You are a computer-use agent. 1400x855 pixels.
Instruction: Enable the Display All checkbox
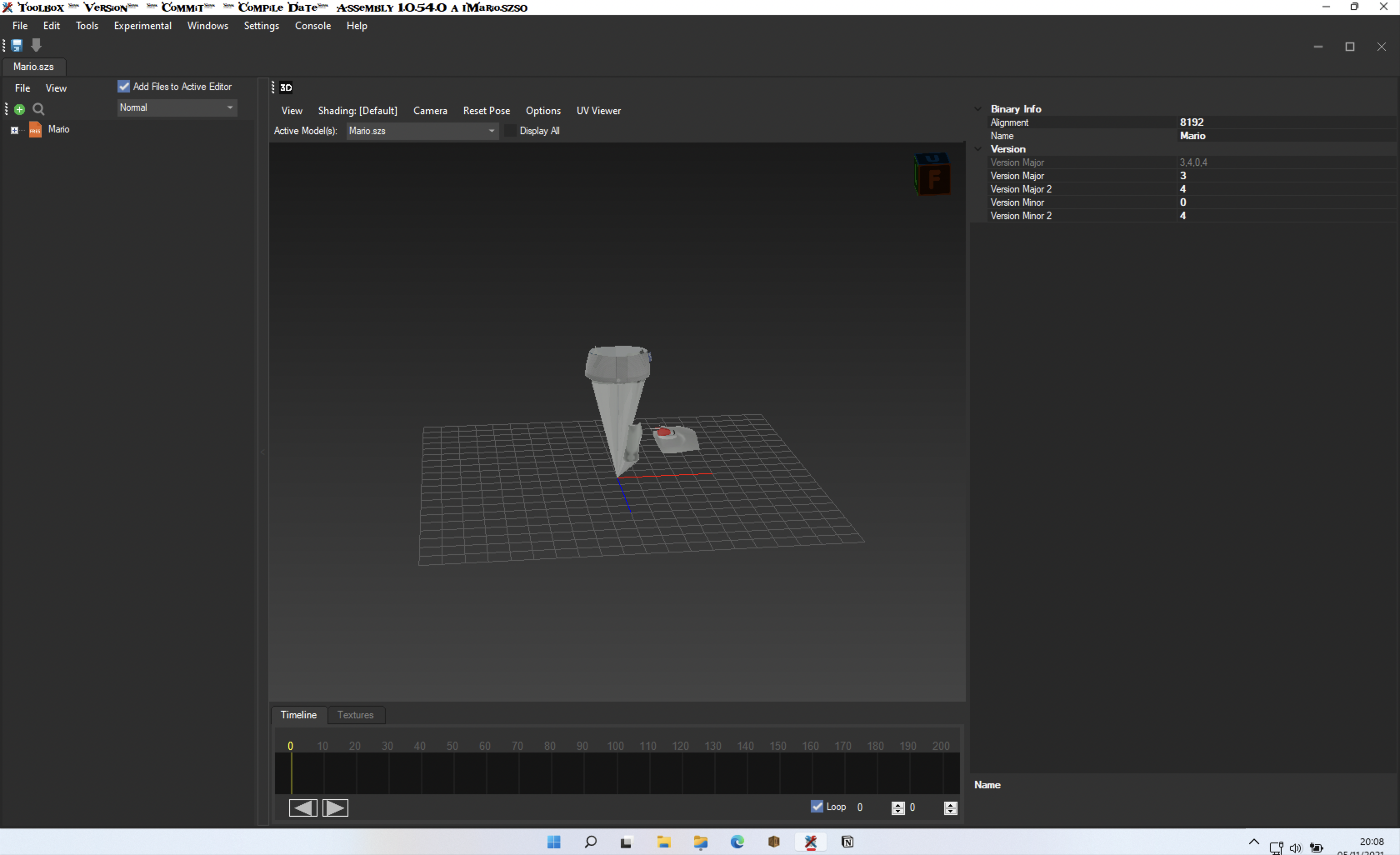click(x=511, y=131)
